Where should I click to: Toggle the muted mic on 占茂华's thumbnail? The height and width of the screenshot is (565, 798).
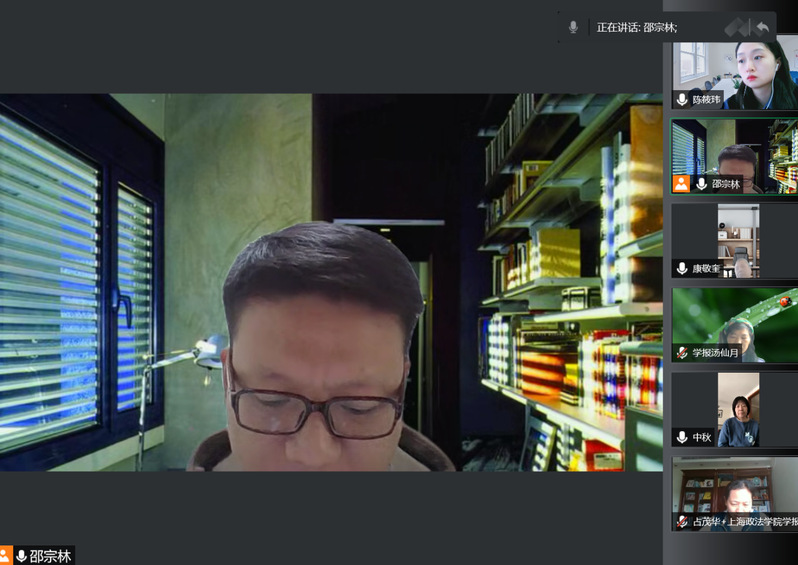pyautogui.click(x=682, y=521)
